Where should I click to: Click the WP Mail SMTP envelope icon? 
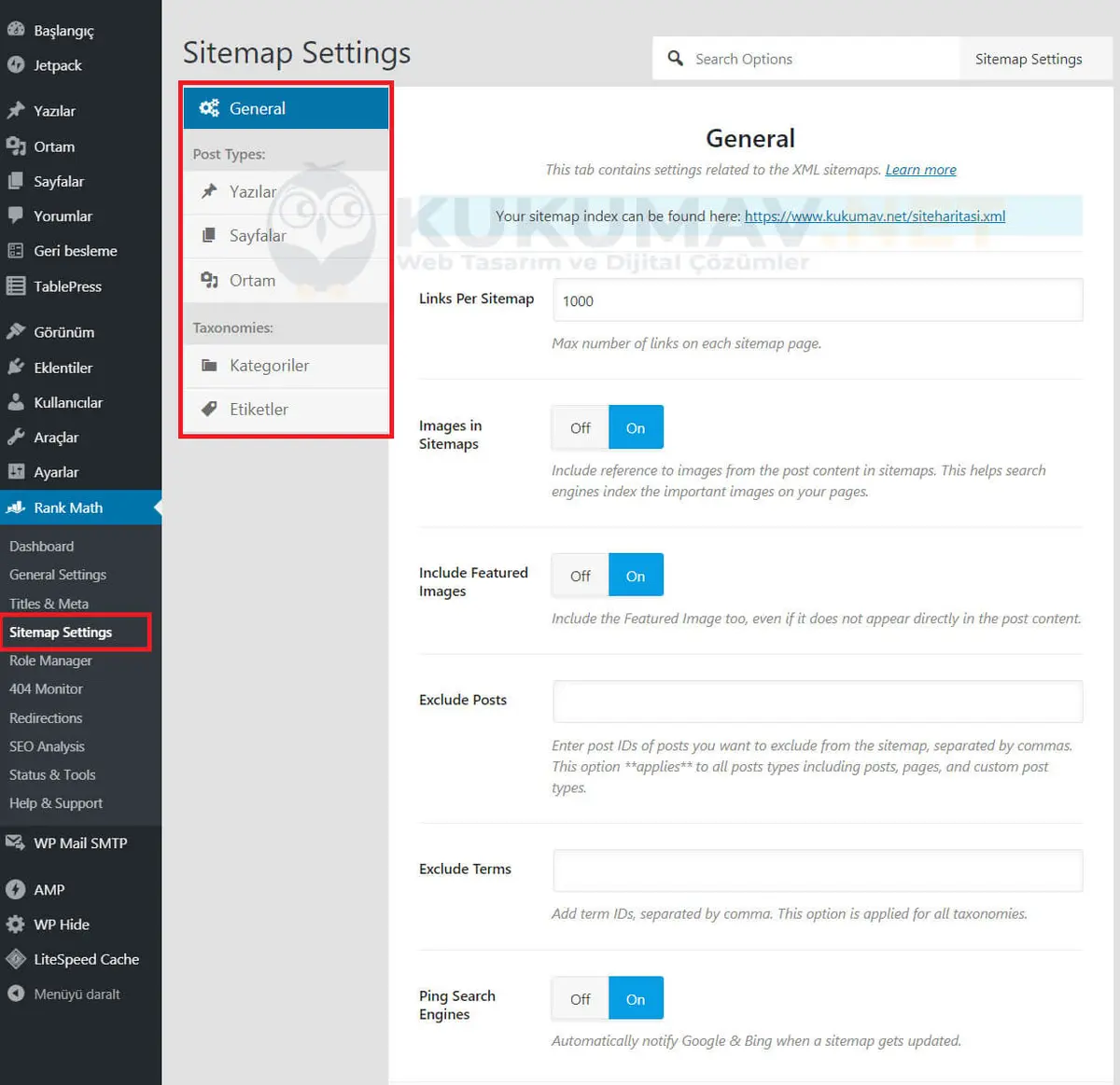[x=16, y=842]
